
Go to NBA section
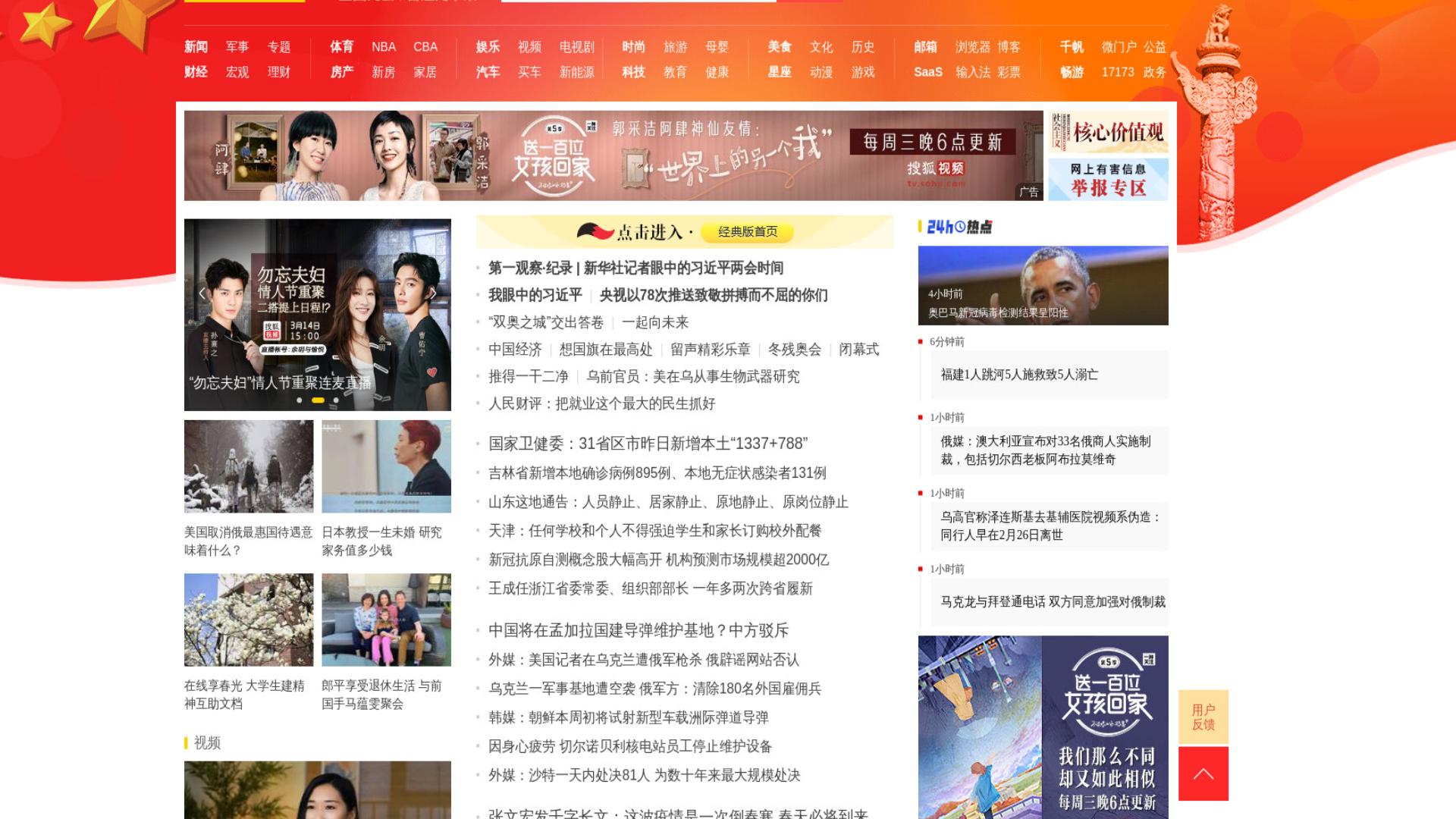point(384,47)
